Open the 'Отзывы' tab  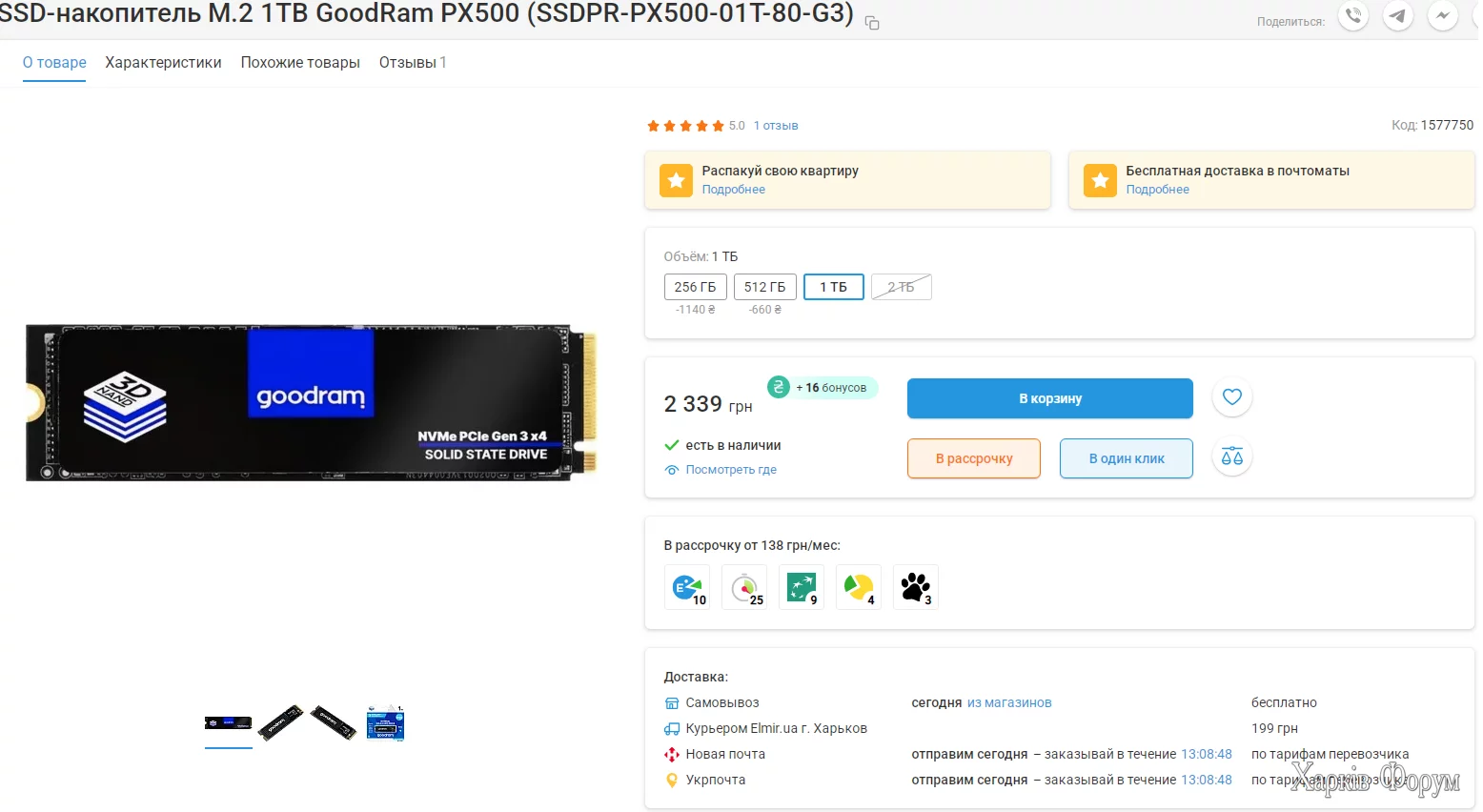(x=413, y=63)
